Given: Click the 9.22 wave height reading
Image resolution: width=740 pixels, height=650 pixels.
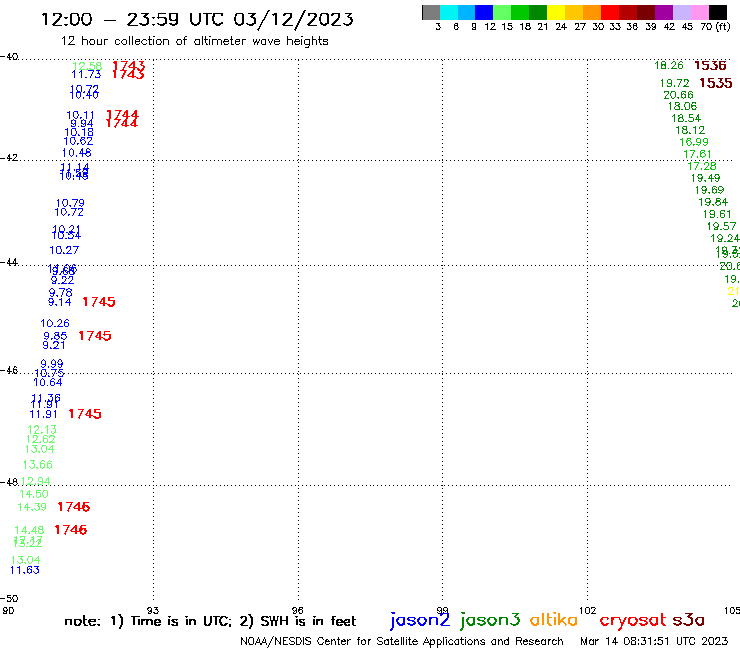Looking at the screenshot, I should tap(62, 280).
